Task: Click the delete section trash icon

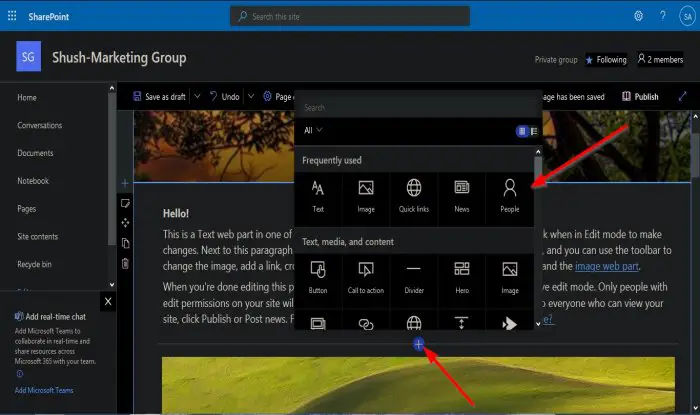Action: point(125,263)
